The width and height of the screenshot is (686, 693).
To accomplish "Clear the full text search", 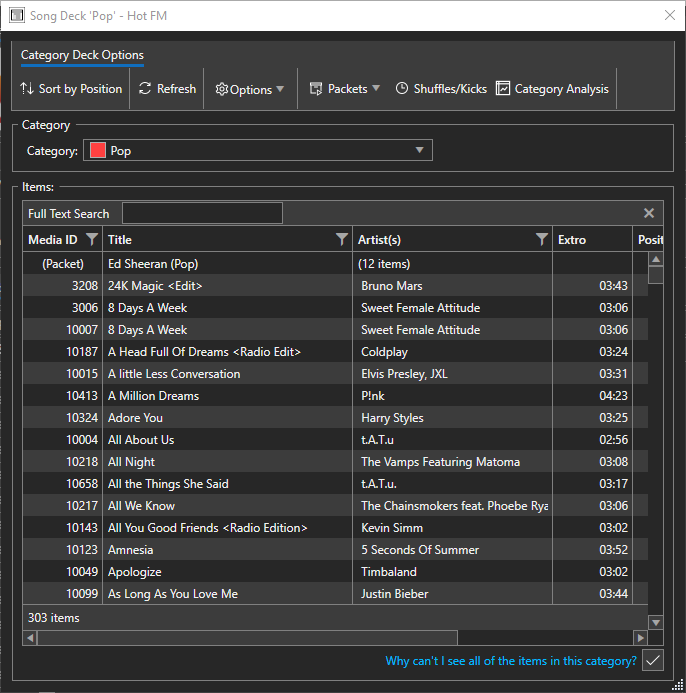I will point(649,213).
